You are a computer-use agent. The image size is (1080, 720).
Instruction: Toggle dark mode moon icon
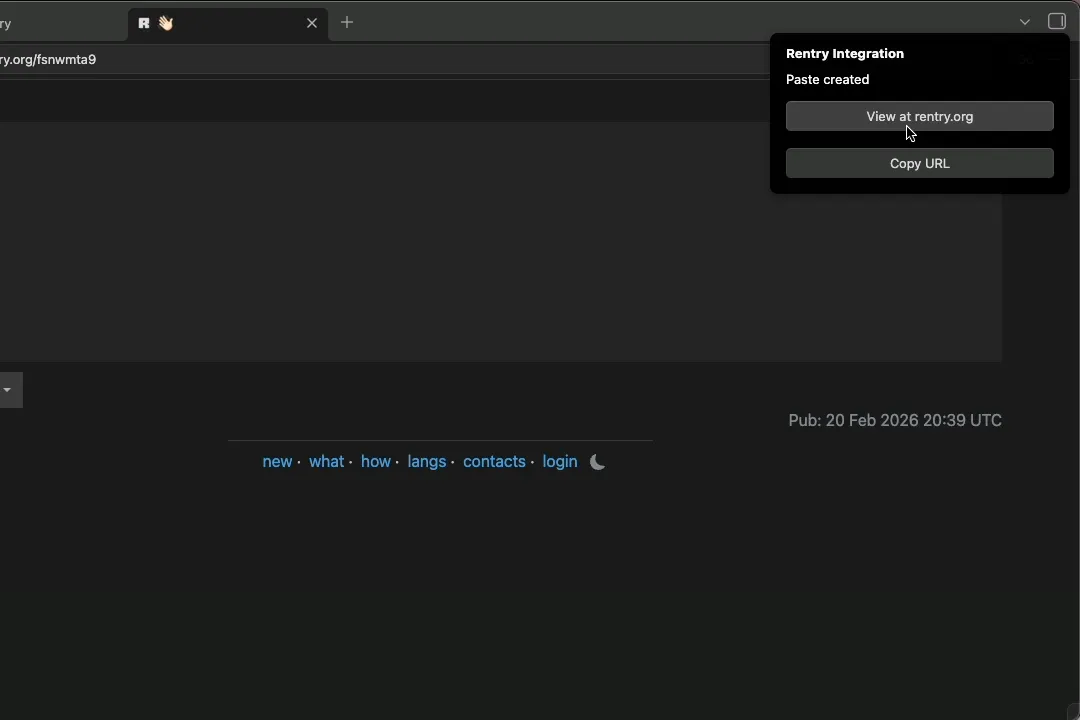click(x=597, y=462)
